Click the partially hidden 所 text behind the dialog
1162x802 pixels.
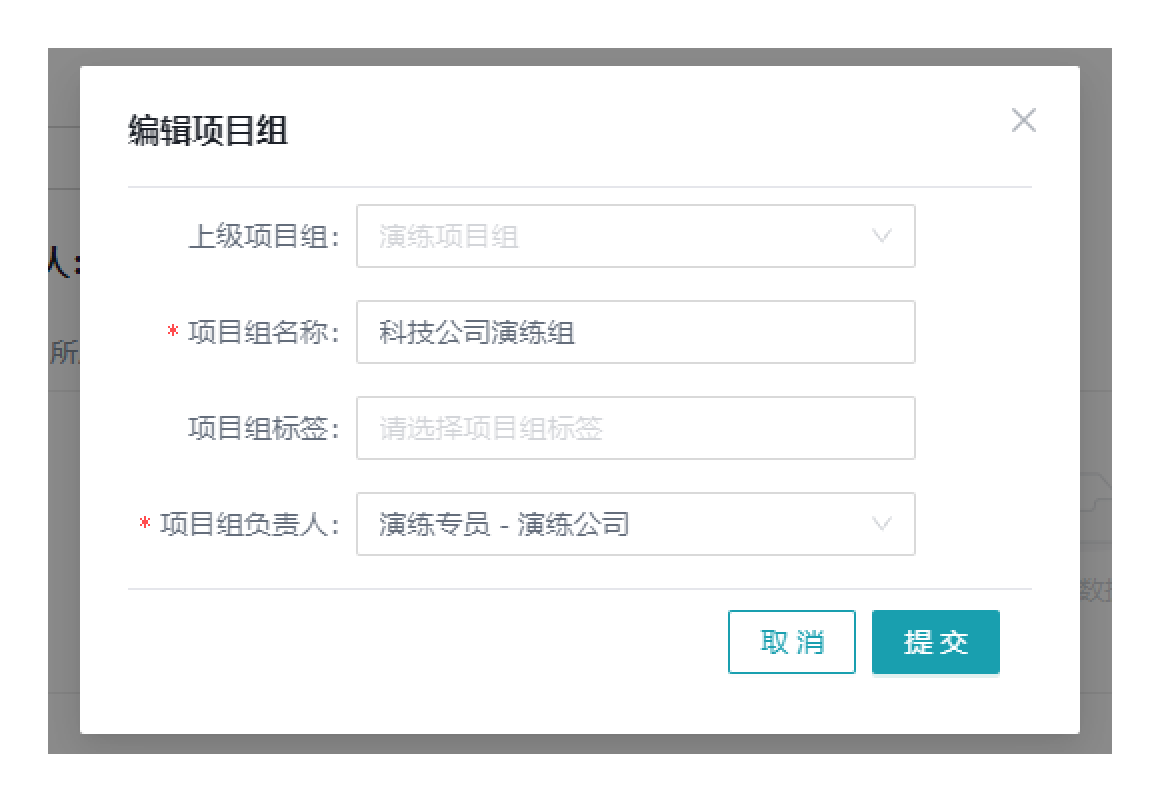click(x=62, y=354)
